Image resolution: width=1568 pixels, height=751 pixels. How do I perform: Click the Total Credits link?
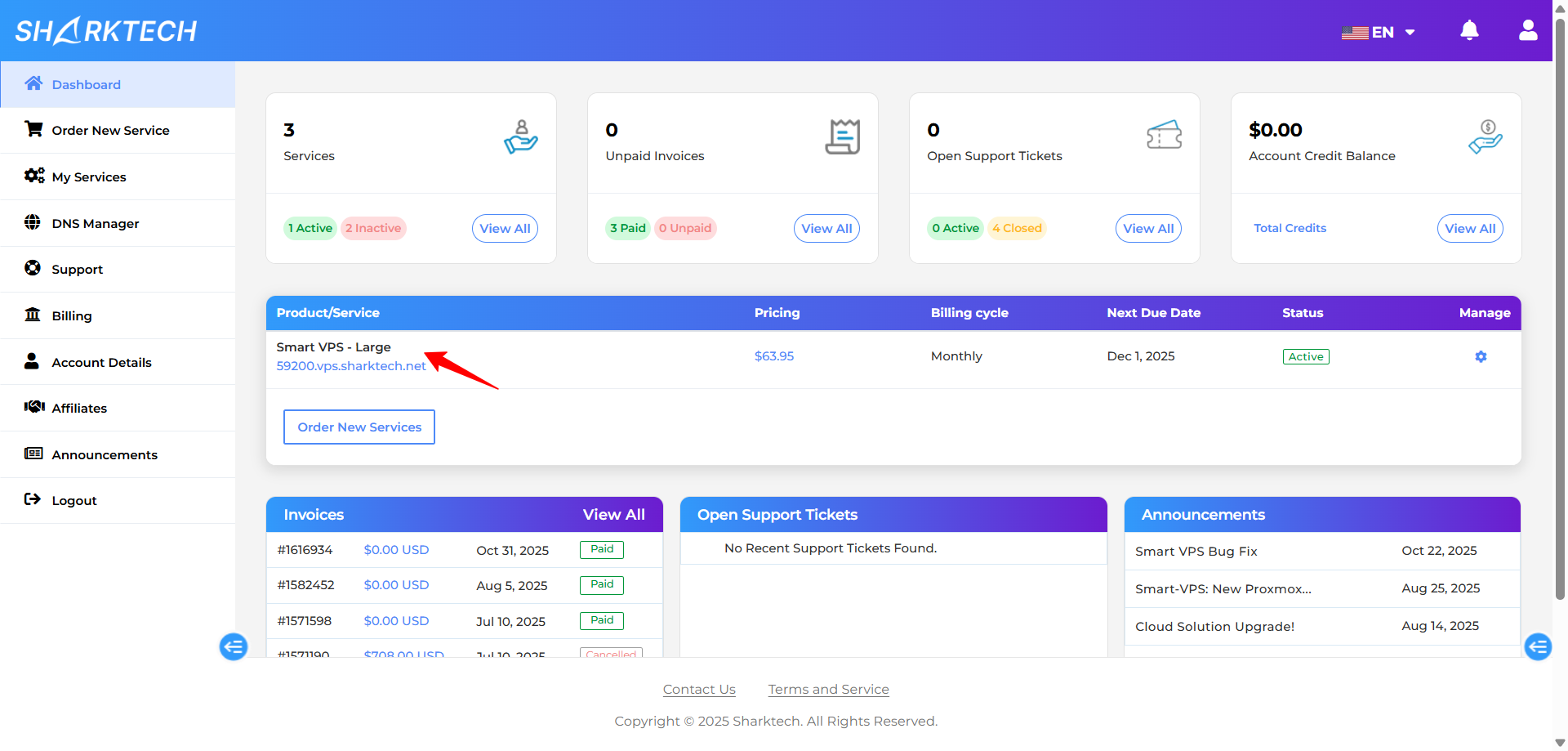pos(1290,228)
